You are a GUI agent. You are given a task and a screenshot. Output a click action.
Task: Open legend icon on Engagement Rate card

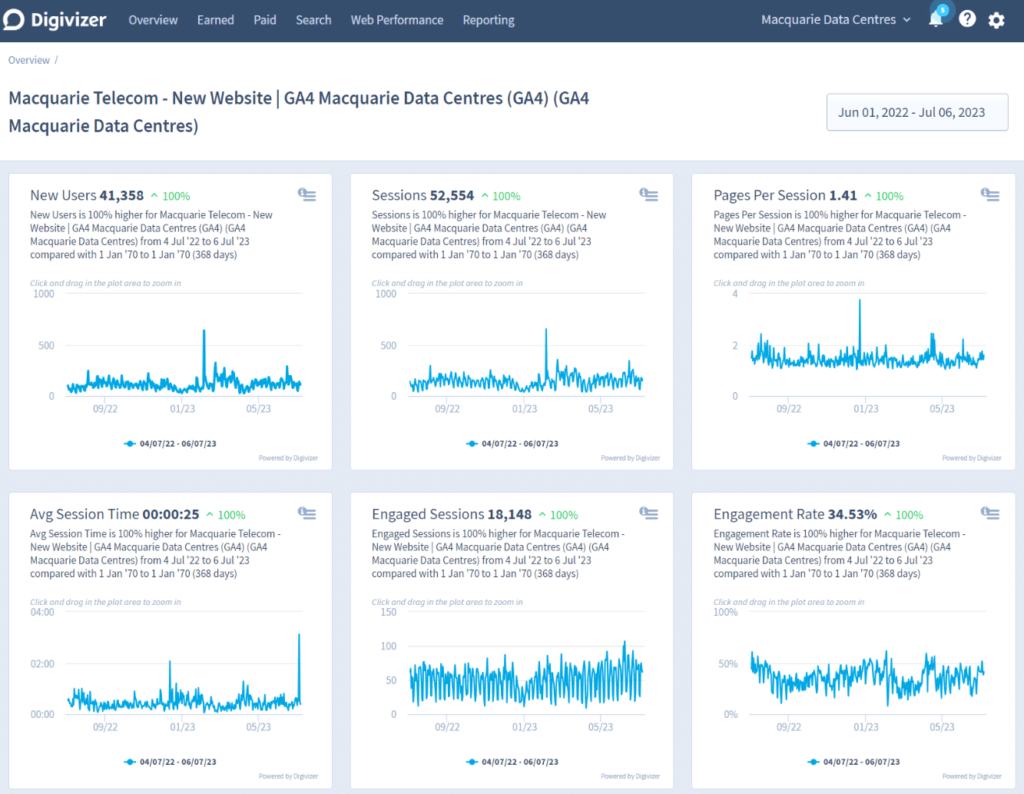point(990,513)
